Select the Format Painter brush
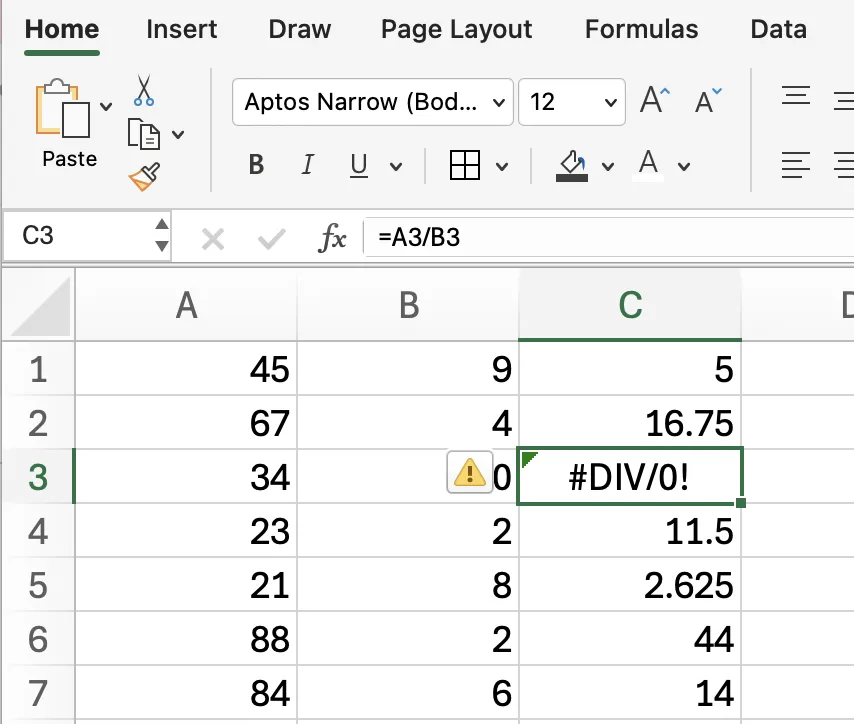Screen dimensions: 854x724 [144, 177]
